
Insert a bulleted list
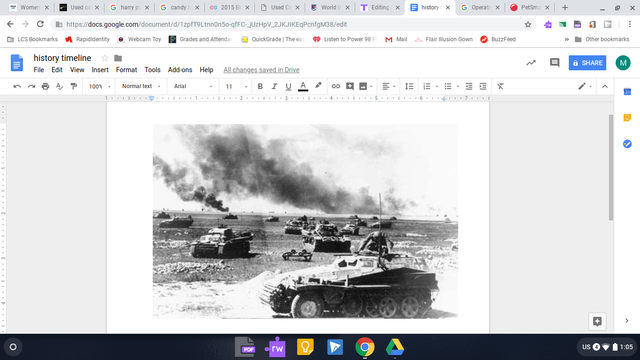pos(448,86)
